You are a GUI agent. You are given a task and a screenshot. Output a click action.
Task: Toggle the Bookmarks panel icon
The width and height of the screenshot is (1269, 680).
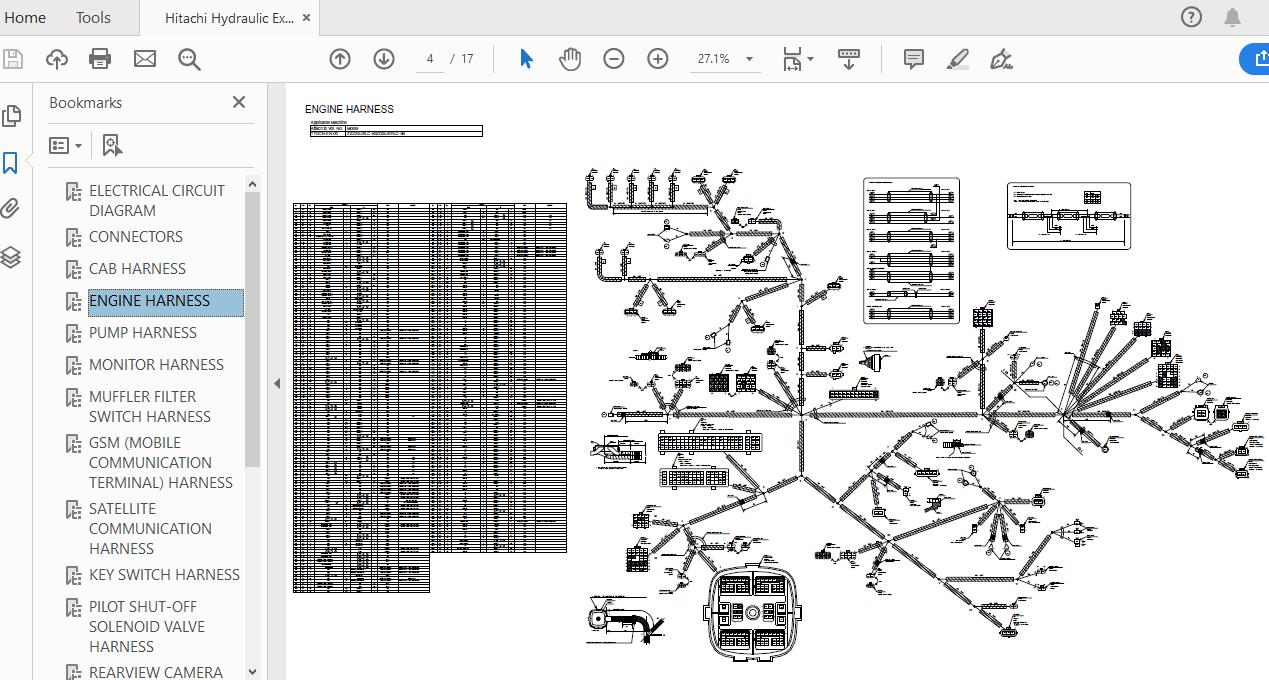pyautogui.click(x=11, y=163)
